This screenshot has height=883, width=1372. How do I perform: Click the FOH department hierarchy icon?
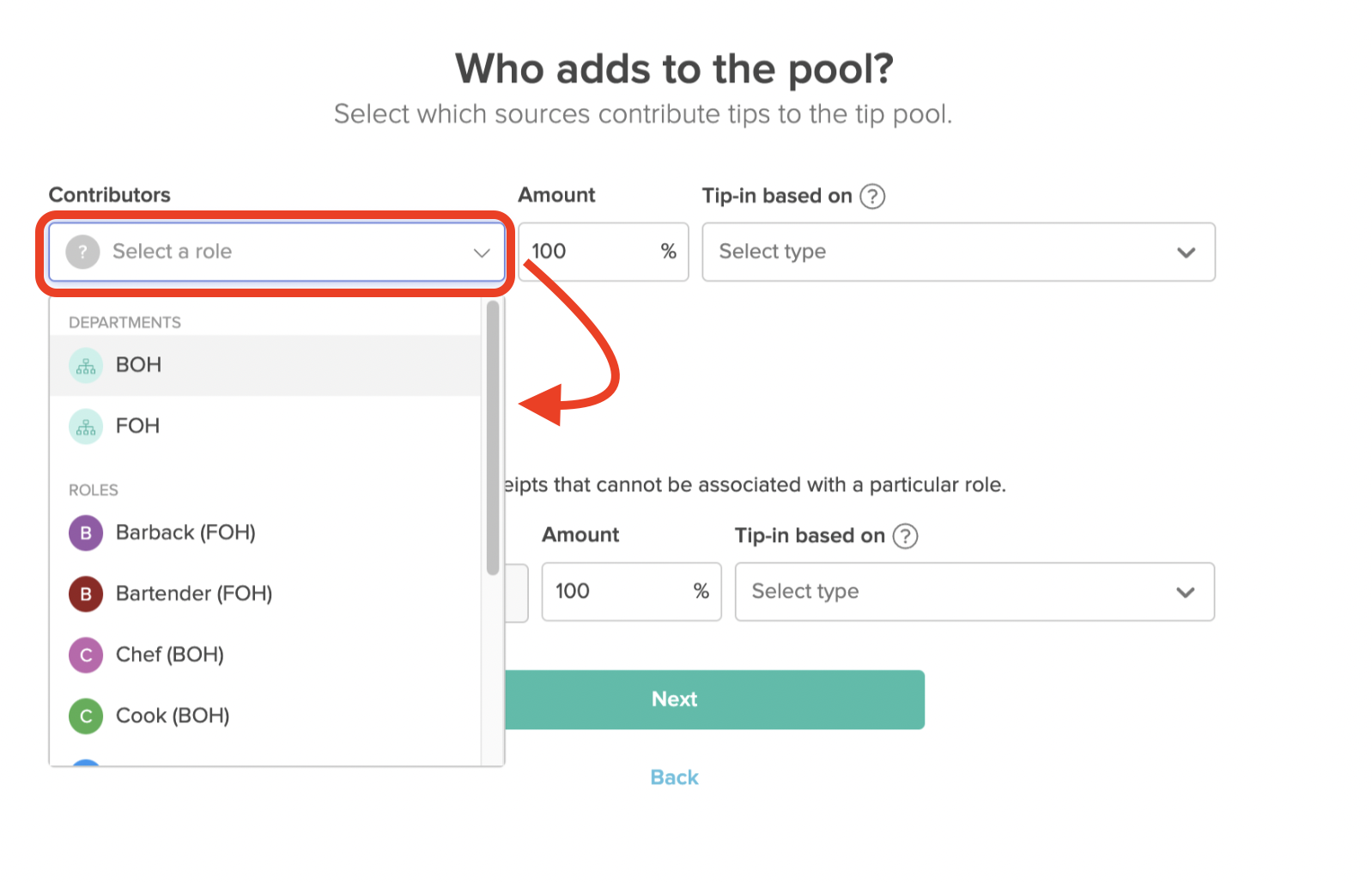point(85,426)
